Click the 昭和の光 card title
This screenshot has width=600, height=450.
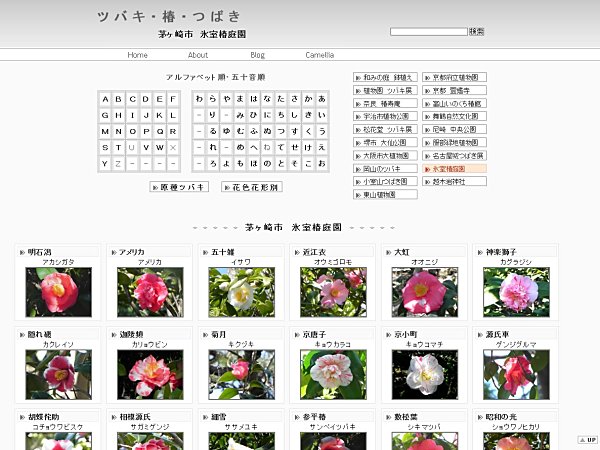[x=501, y=417]
